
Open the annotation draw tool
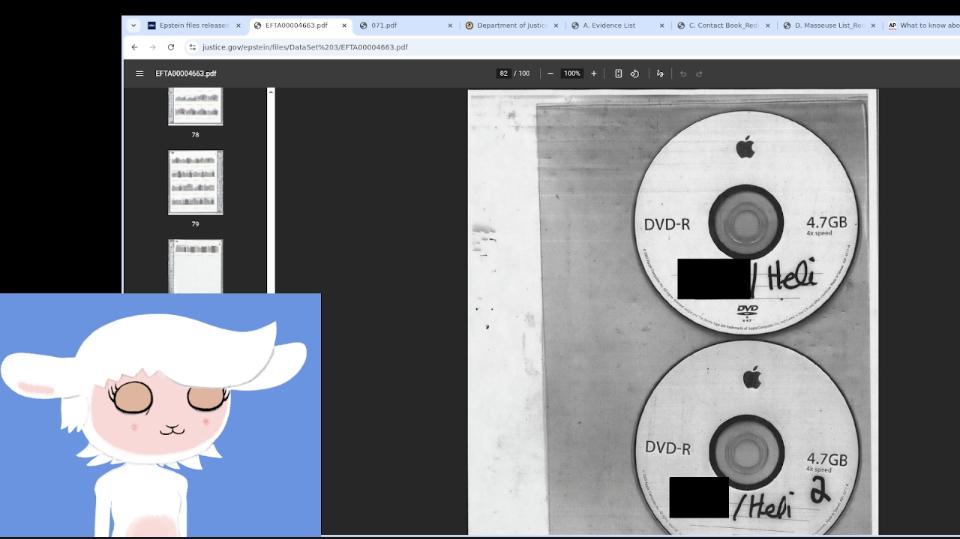pyautogui.click(x=660, y=73)
